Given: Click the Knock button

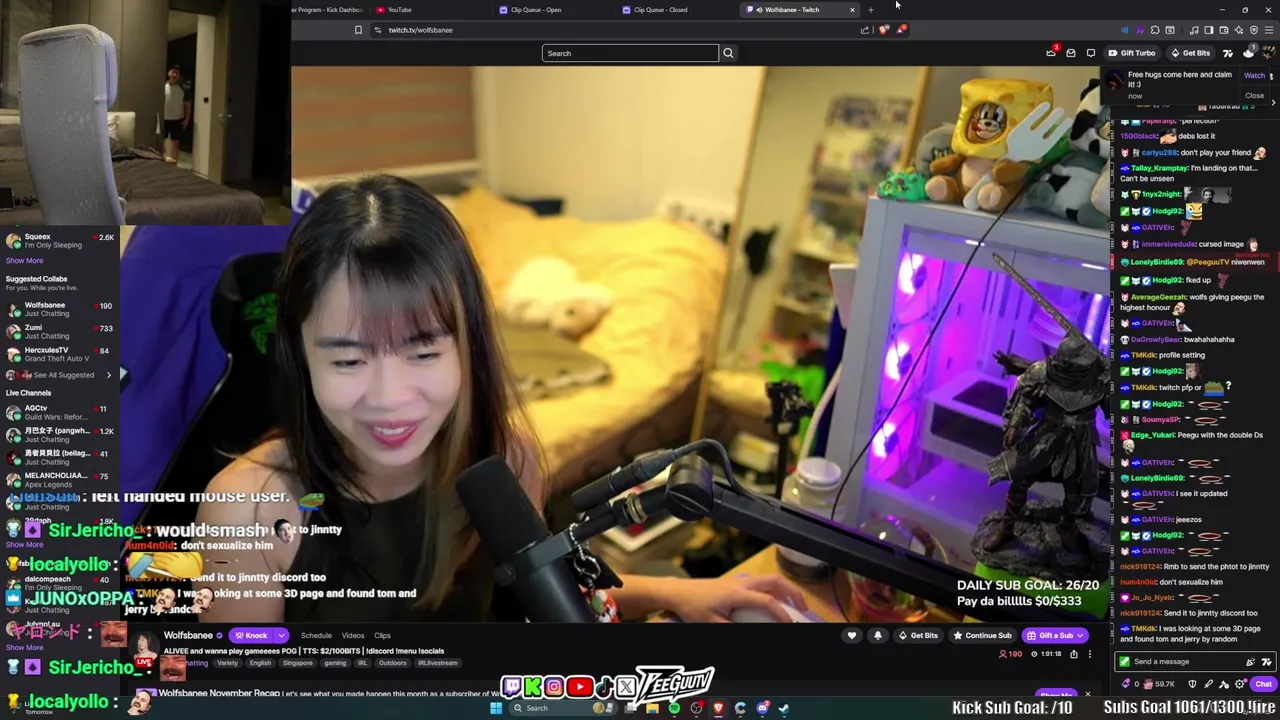Looking at the screenshot, I should [250, 636].
